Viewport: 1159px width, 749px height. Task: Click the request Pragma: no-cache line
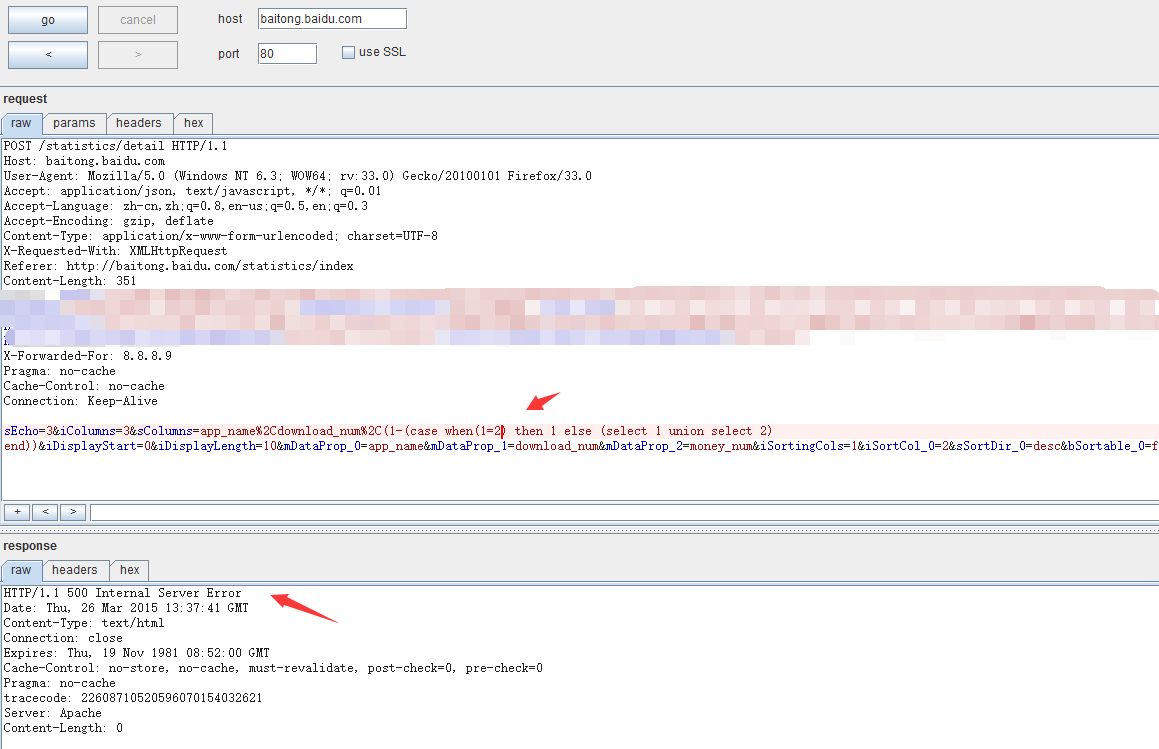(60, 371)
